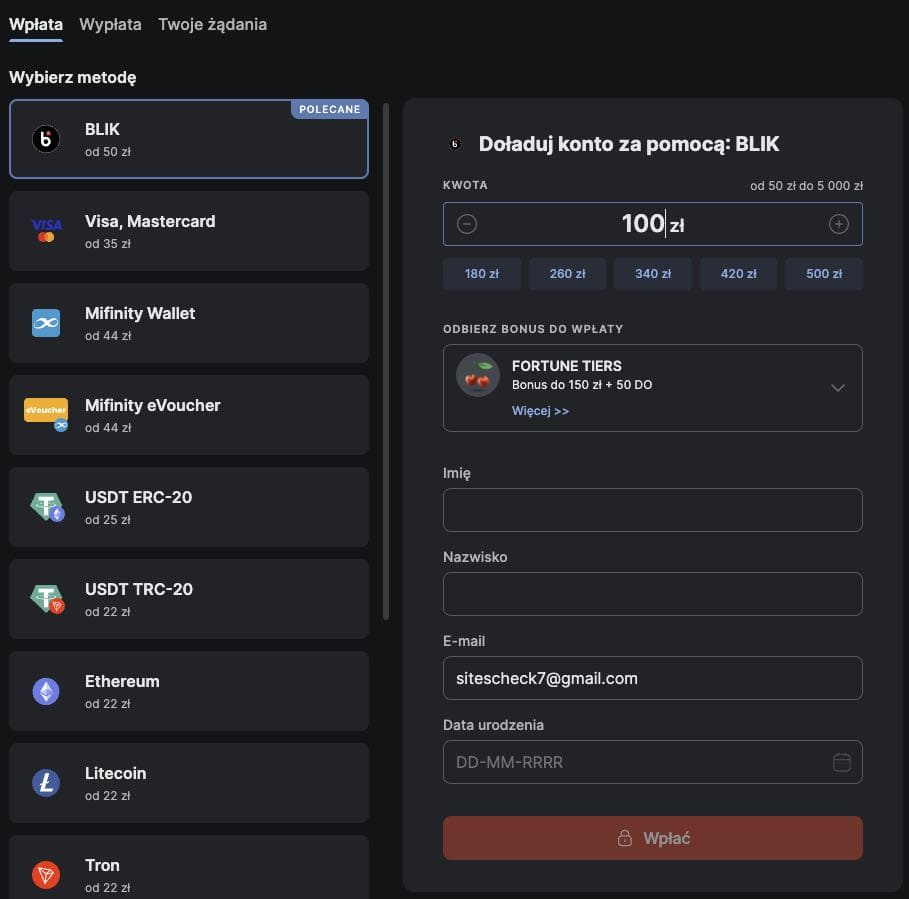
Task: Pick the Litecoin coin icon
Action: [x=46, y=783]
